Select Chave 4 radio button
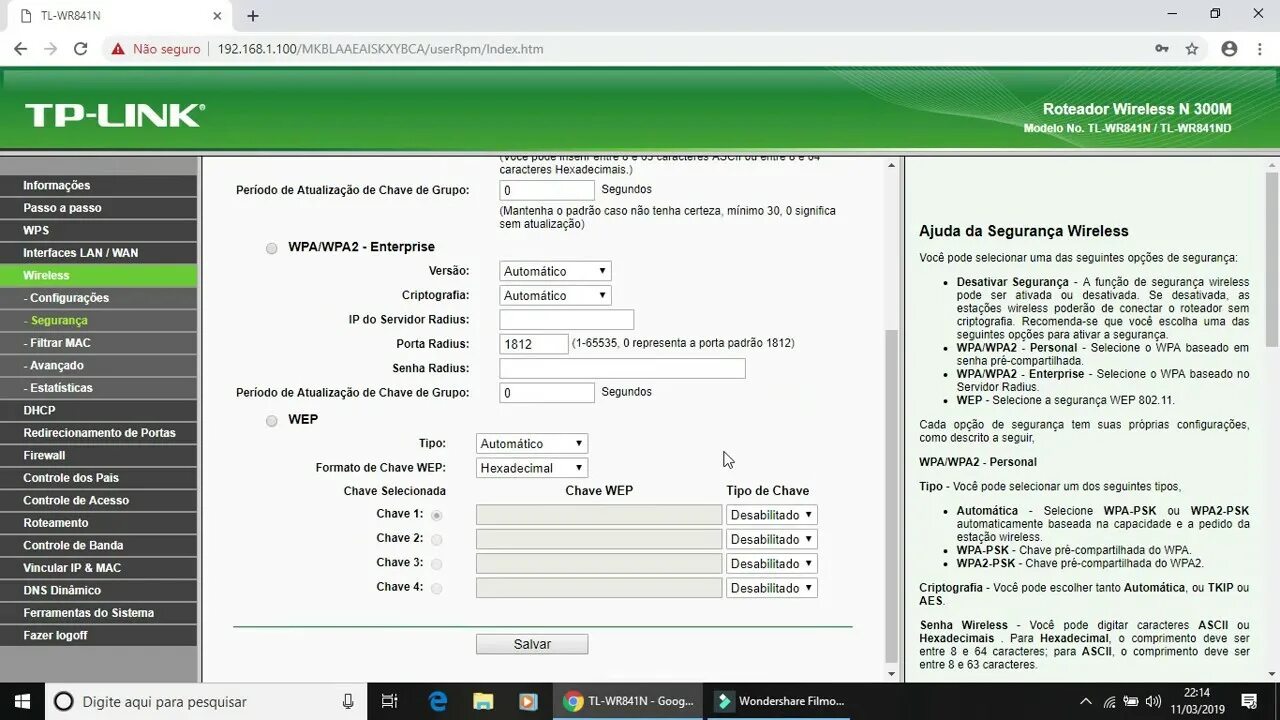The image size is (1280, 720). pos(437,589)
